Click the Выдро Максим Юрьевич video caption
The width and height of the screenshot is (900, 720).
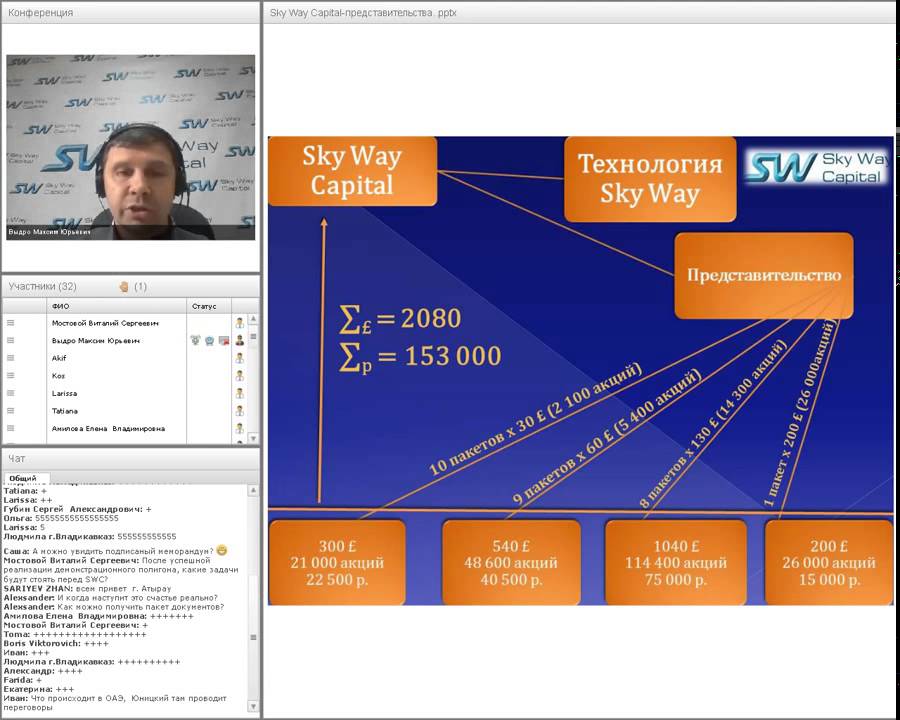[x=49, y=232]
